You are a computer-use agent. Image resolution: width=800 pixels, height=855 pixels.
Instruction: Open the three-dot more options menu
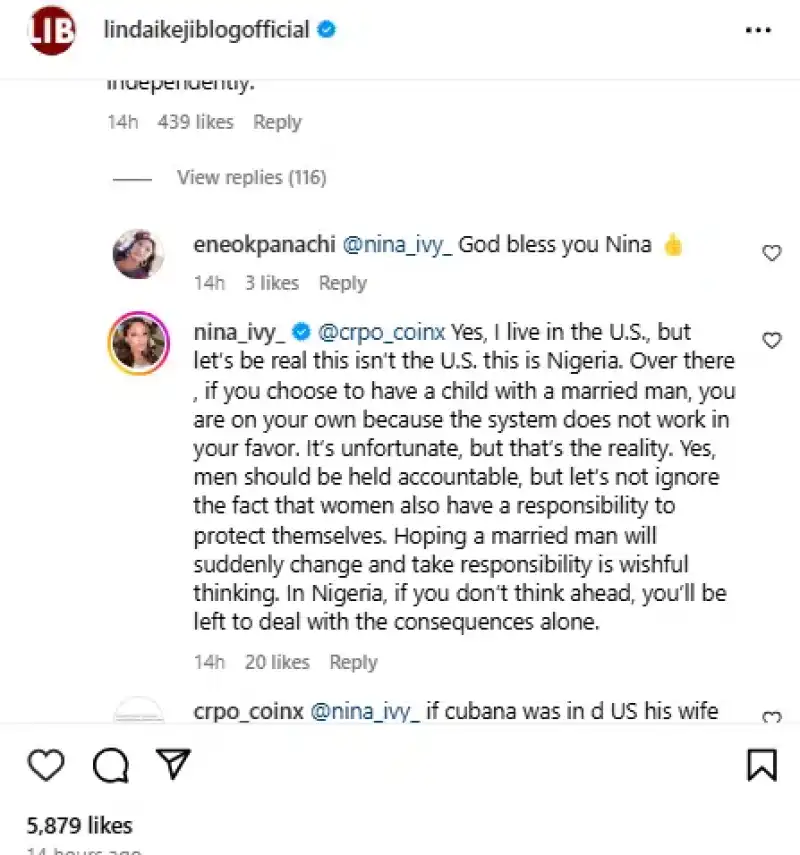point(759,31)
